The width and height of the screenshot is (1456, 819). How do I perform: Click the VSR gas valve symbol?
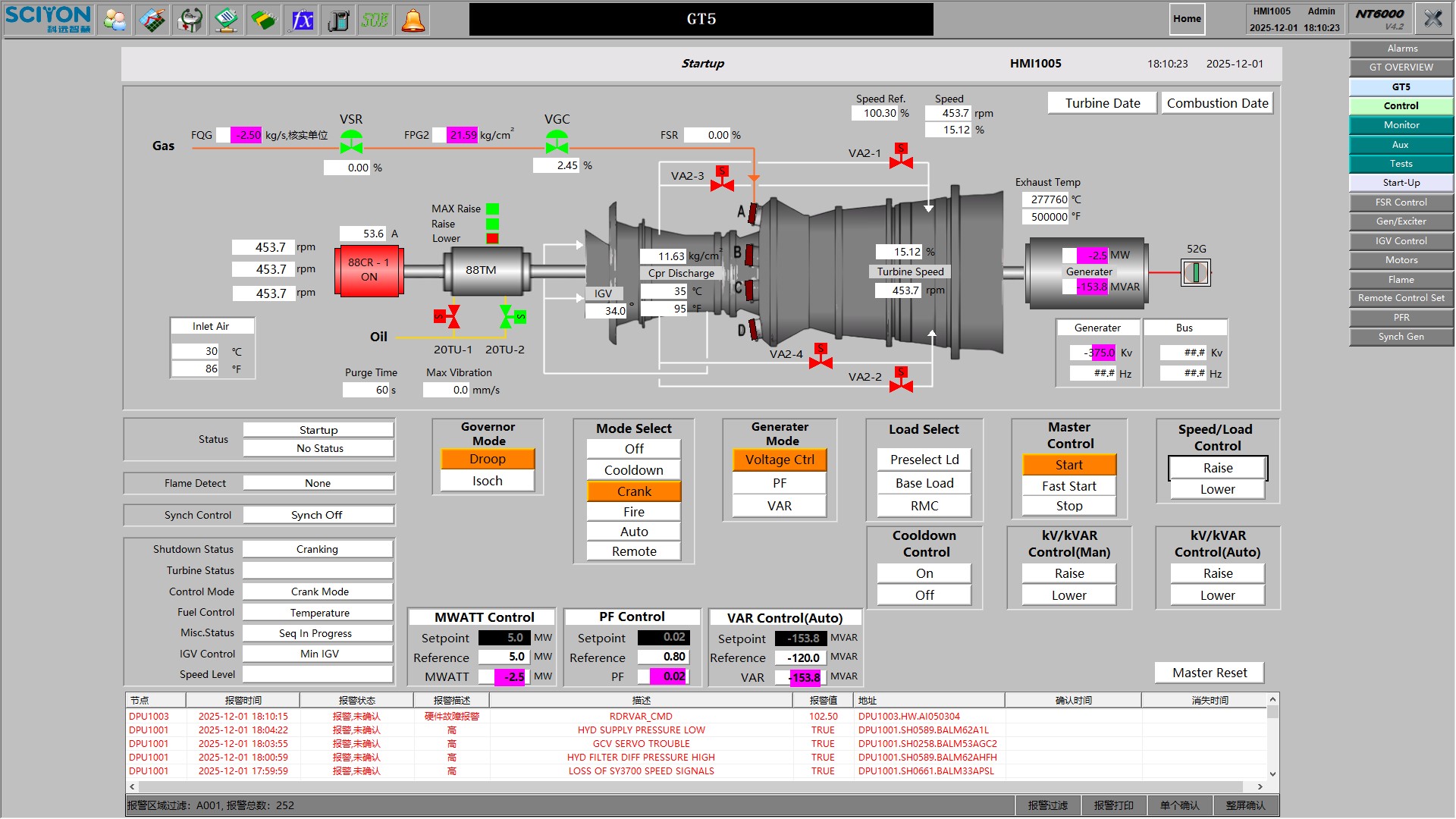(x=351, y=142)
